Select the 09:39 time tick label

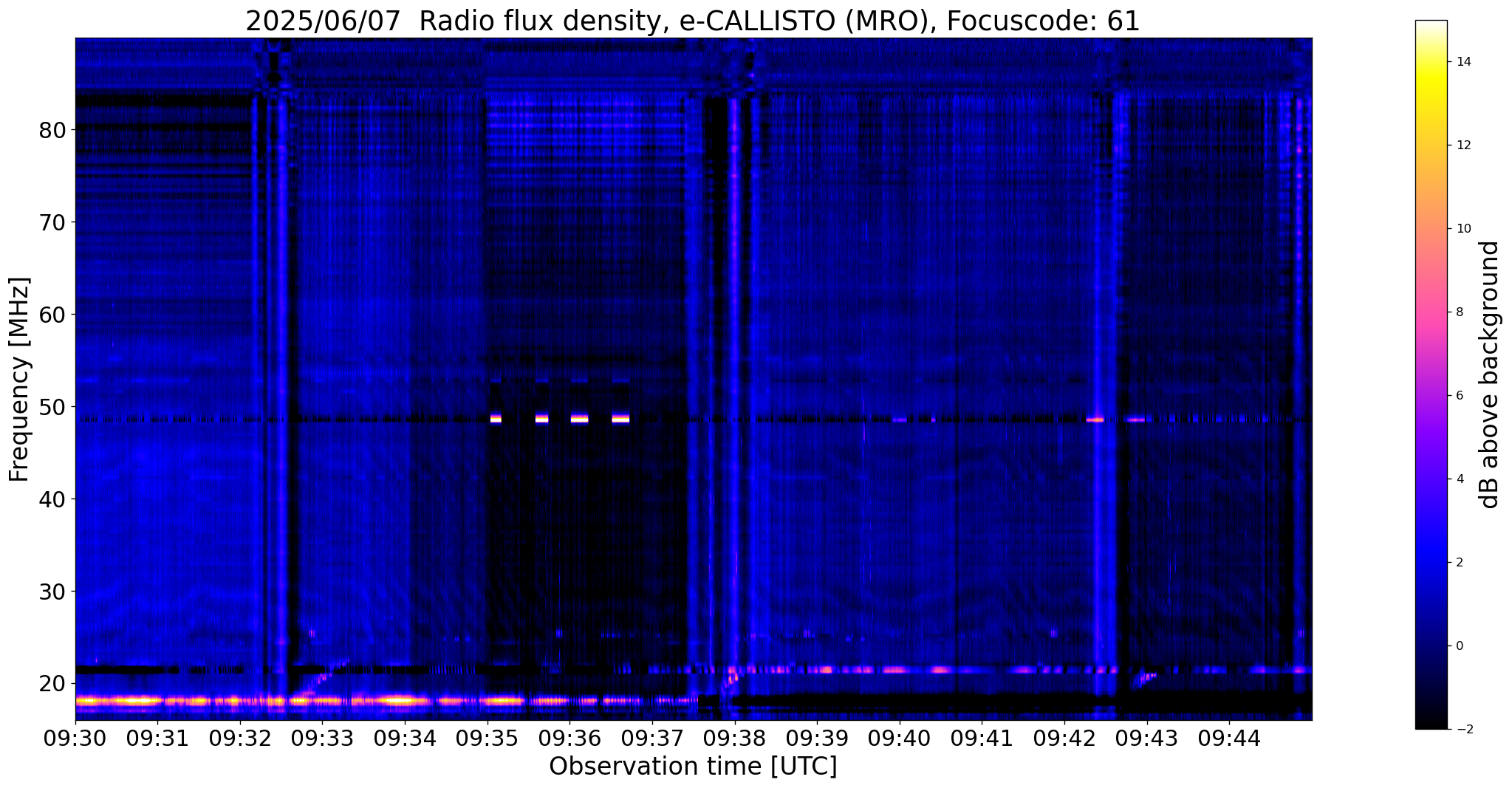pos(817,739)
